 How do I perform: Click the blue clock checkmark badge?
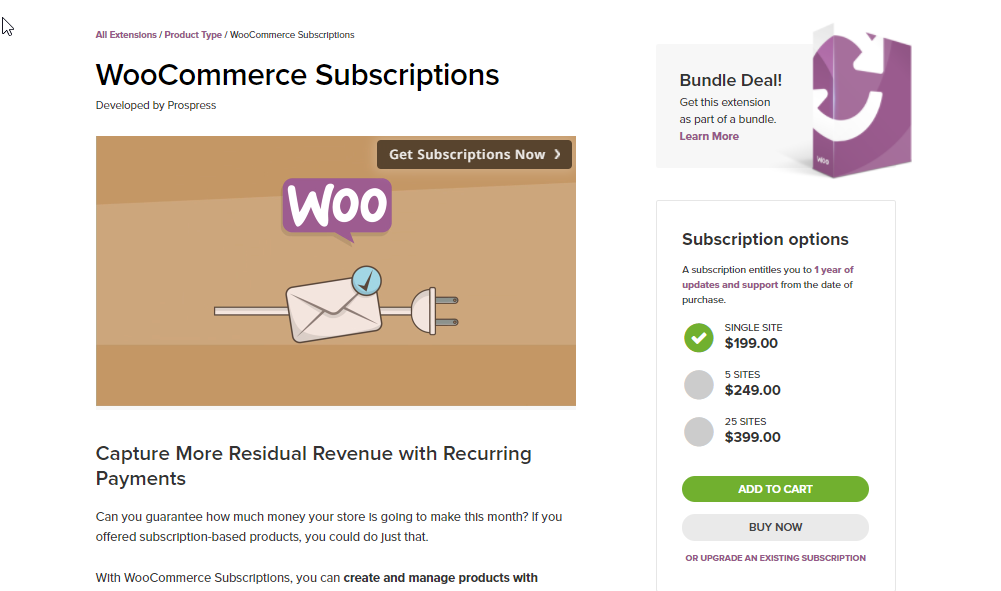pos(366,281)
